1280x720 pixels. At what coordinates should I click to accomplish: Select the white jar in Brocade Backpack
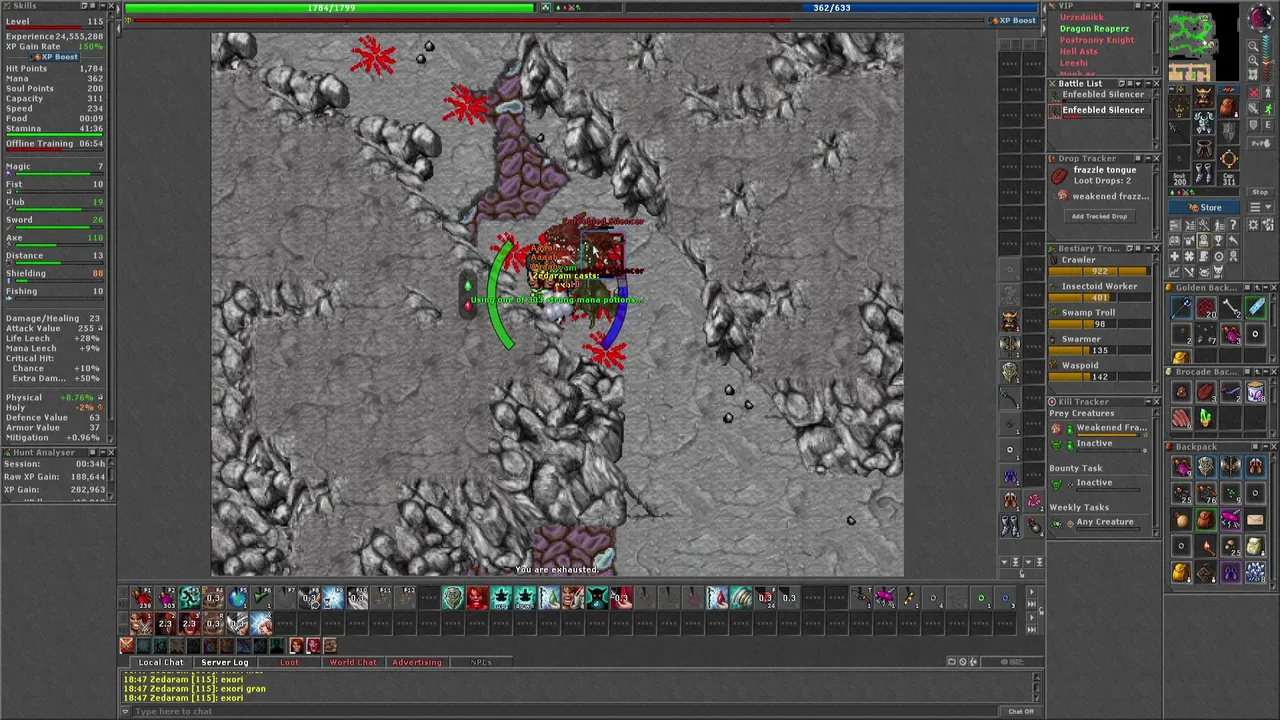[1255, 392]
